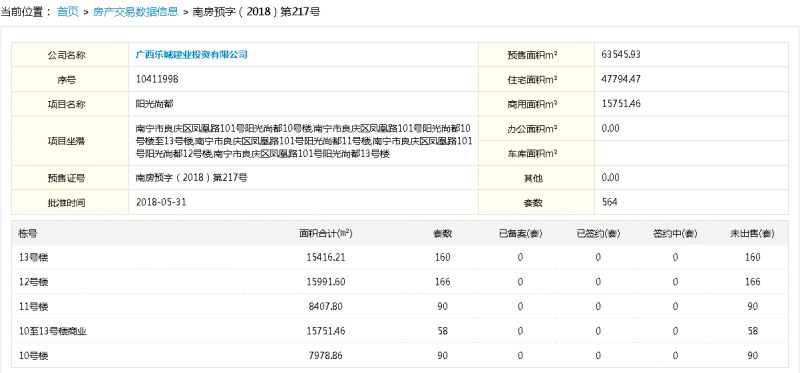800x373 pixels.
Task: Click the 面积合计 column header
Action: tap(326, 234)
